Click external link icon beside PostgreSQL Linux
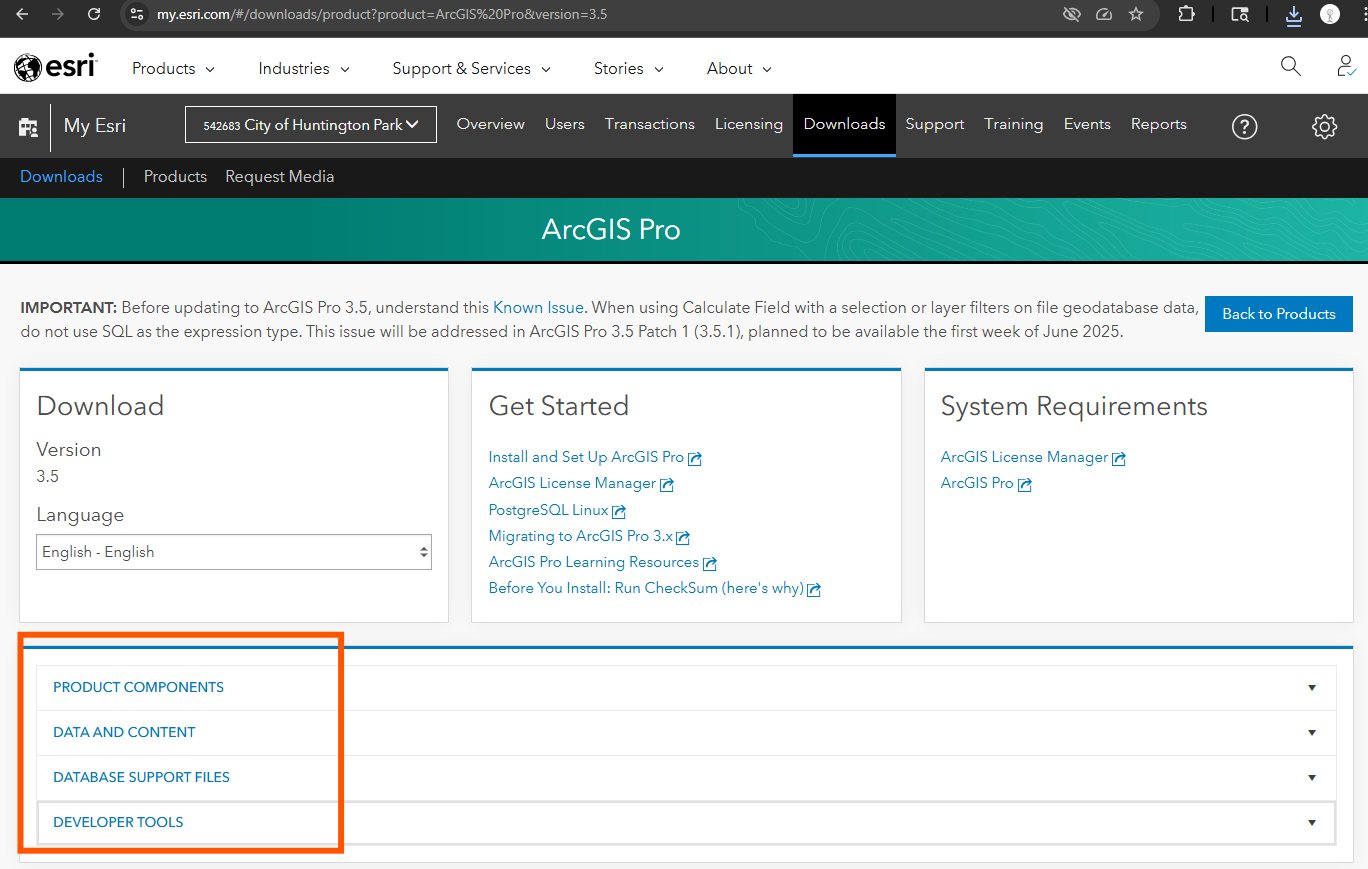The height and width of the screenshot is (869, 1368). coord(619,511)
